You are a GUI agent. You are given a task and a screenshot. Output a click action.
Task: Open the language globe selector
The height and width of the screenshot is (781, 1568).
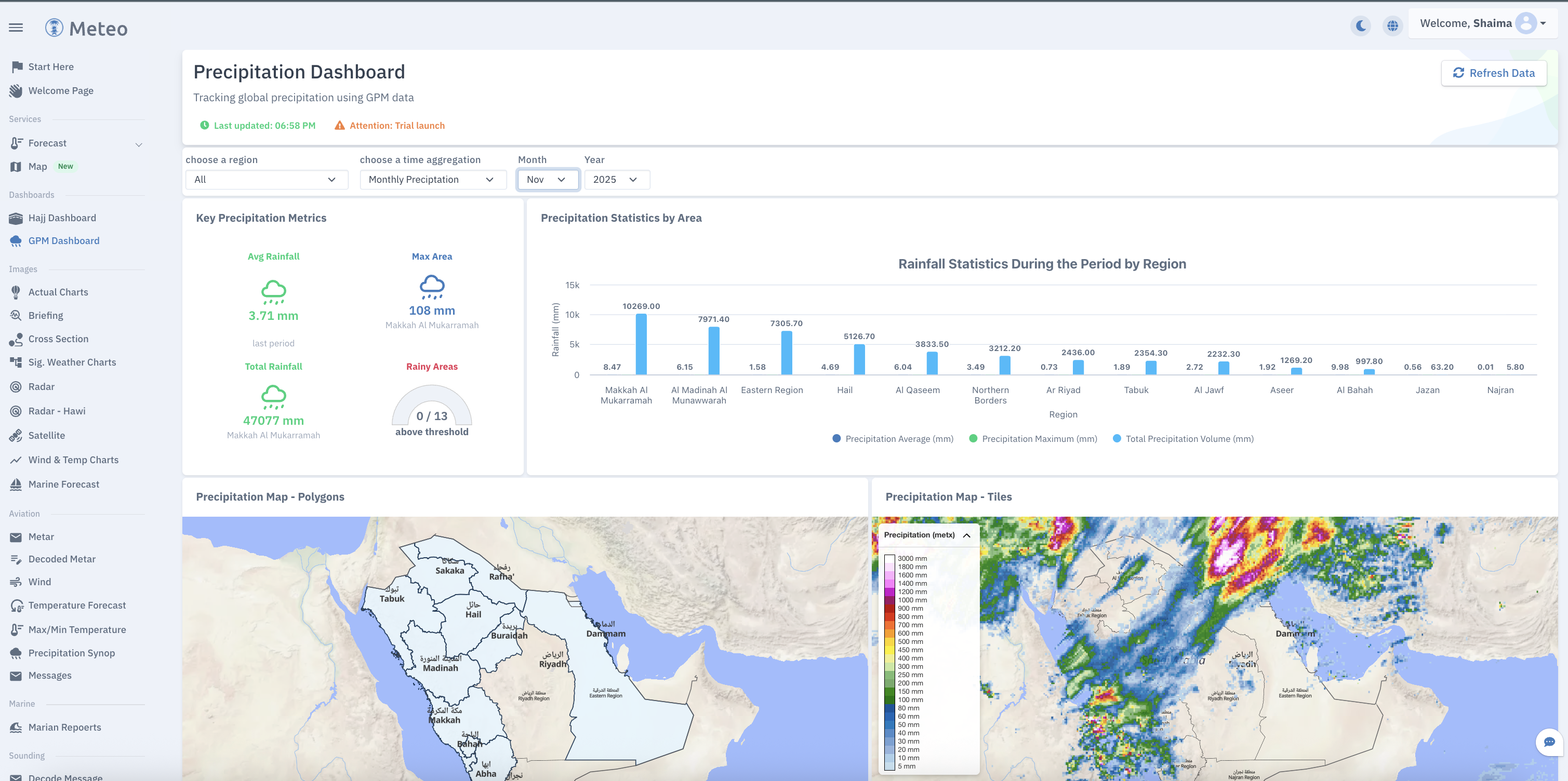(1393, 25)
